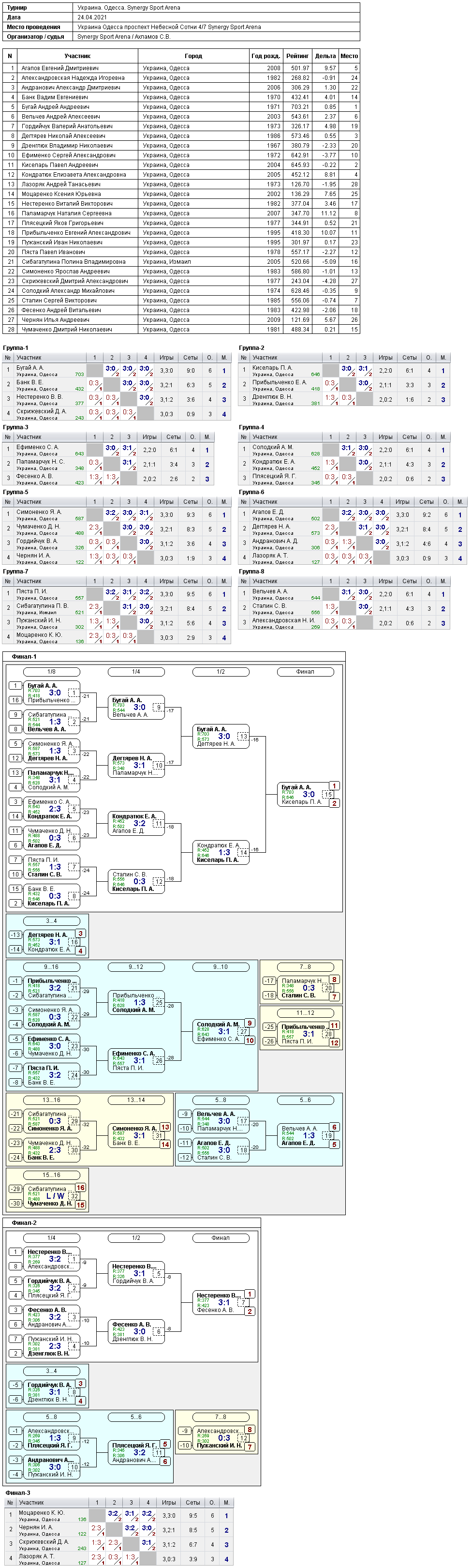The image size is (472, 1568).
Task: Click the Финал-2 section heading
Action: point(24,1222)
